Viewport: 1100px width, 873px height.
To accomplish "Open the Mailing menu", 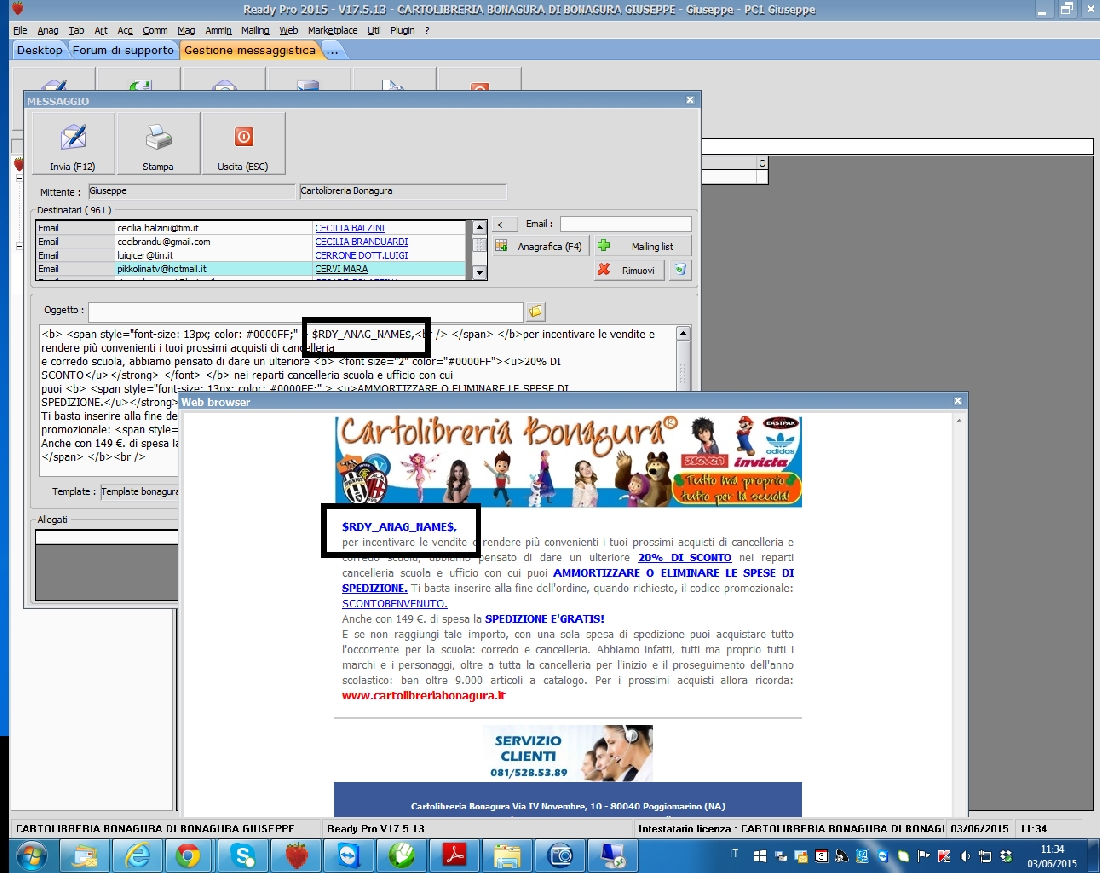I will [x=255, y=31].
